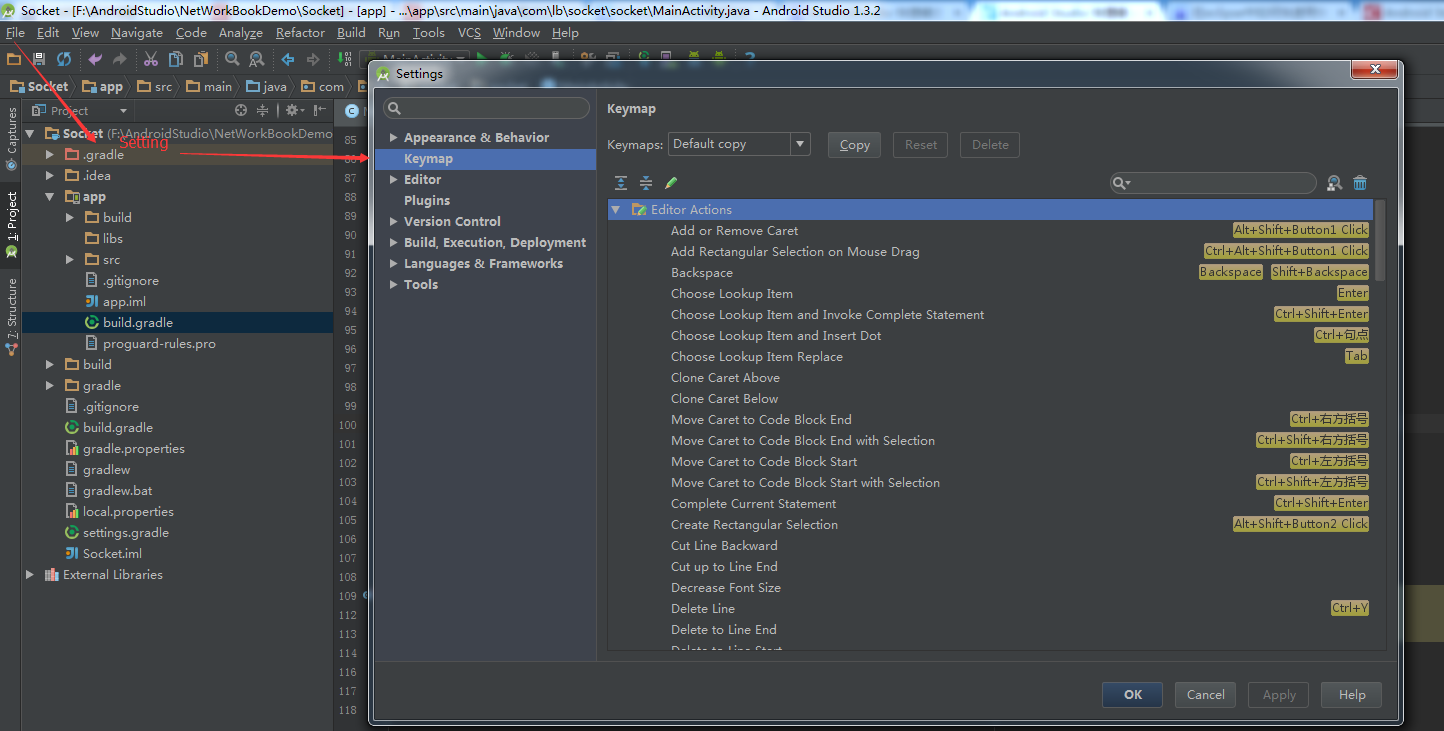Click the Find magnifier icon in toolbar
The image size is (1444, 731).
click(232, 59)
